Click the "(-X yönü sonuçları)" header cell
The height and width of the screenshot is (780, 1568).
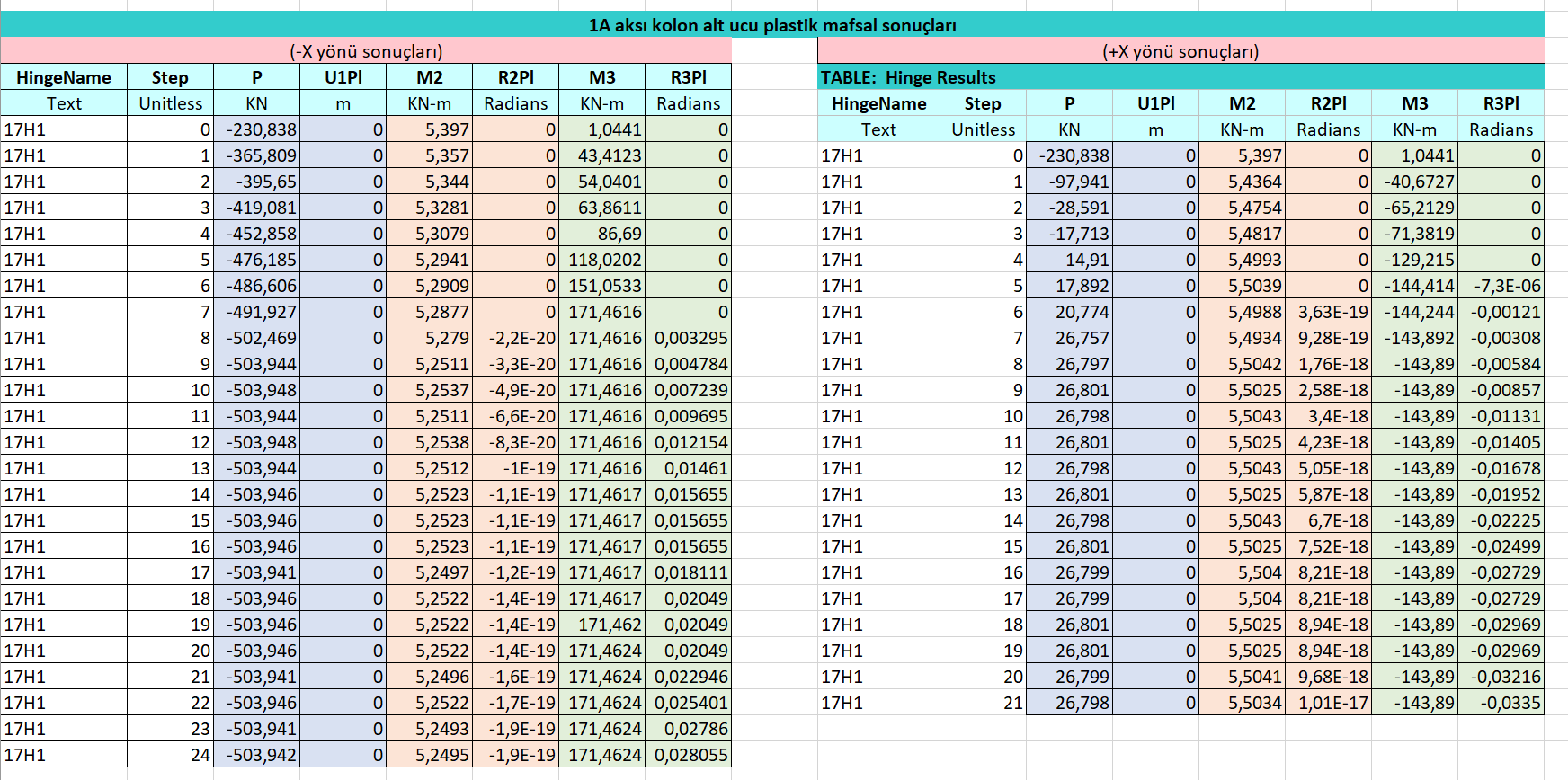(366, 51)
